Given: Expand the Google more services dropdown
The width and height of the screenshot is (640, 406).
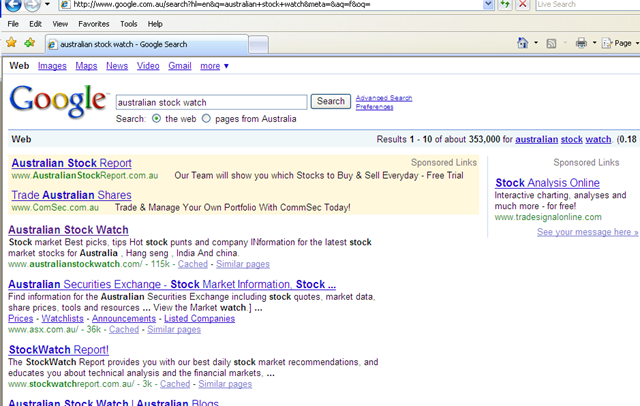Looking at the screenshot, I should [215, 66].
